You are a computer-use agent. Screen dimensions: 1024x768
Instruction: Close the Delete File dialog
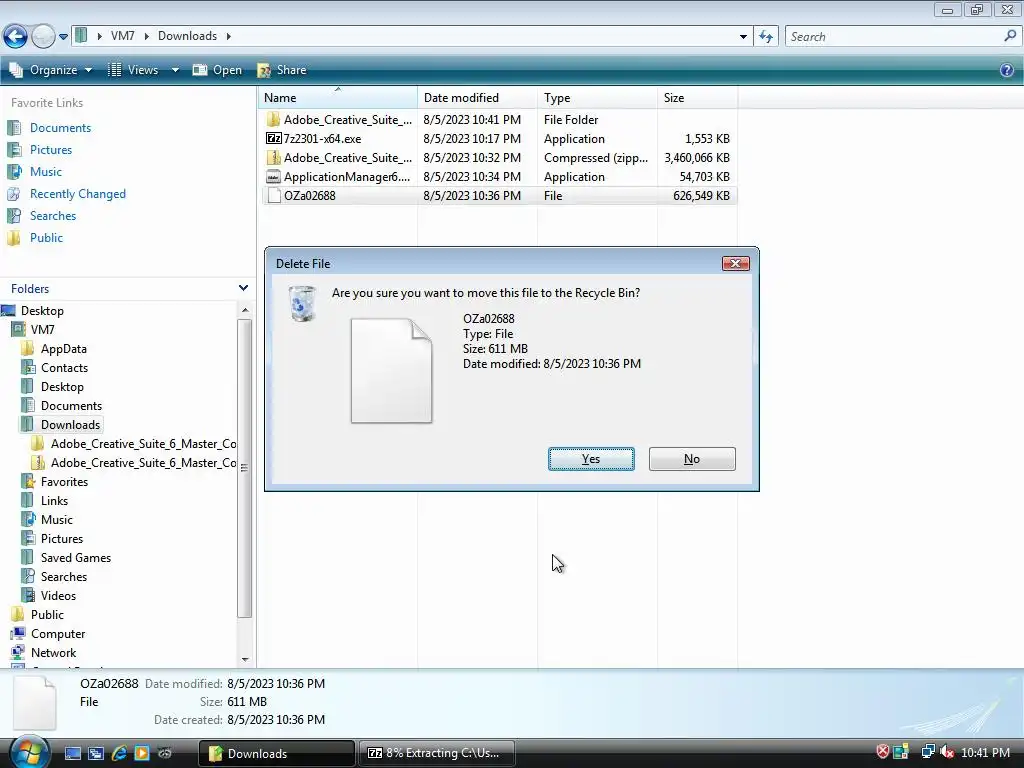[735, 263]
